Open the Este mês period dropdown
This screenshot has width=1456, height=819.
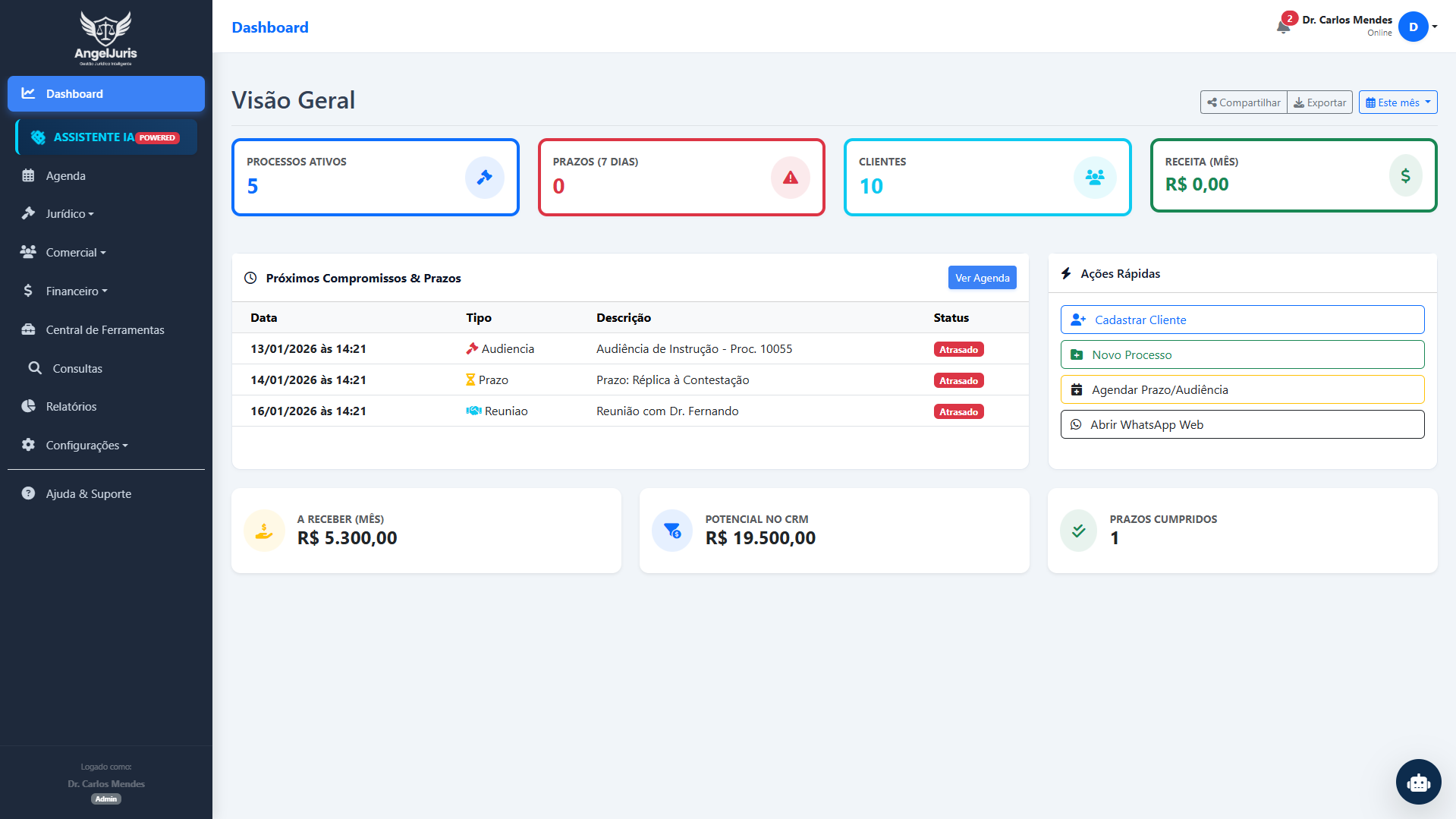coord(1398,102)
